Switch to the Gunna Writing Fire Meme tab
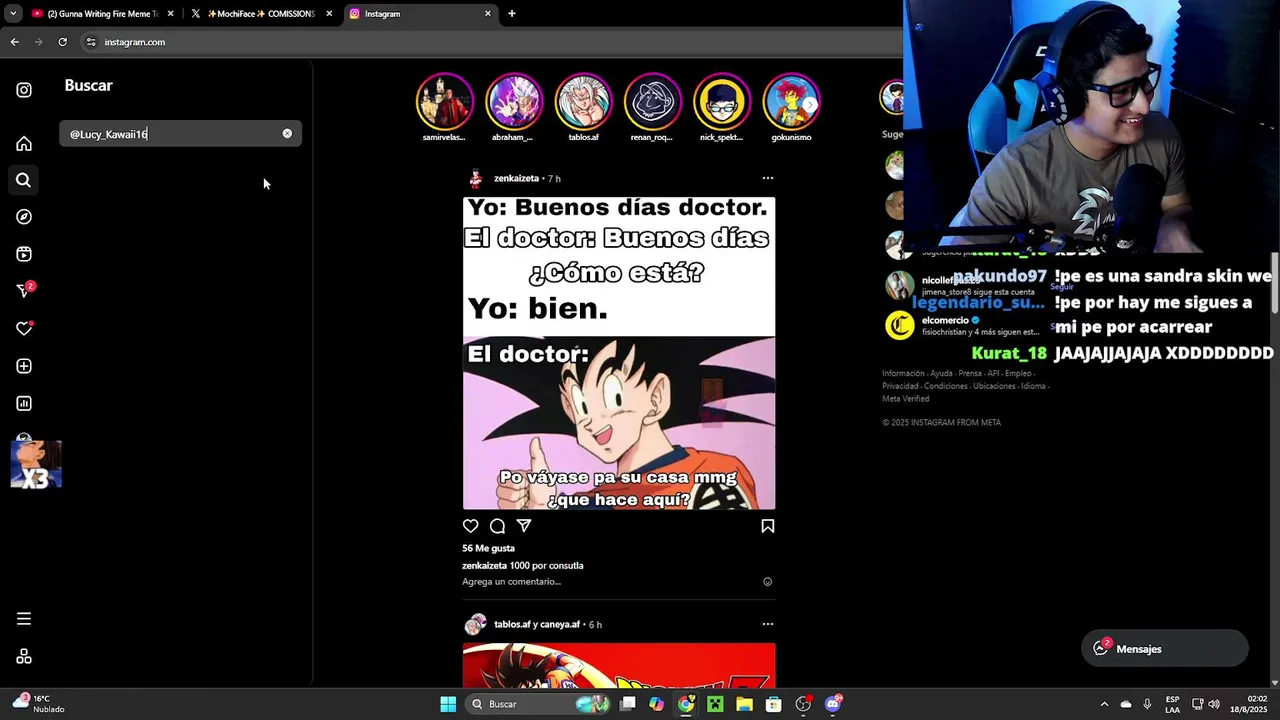Screen dimensions: 1280x720 [x=103, y=14]
